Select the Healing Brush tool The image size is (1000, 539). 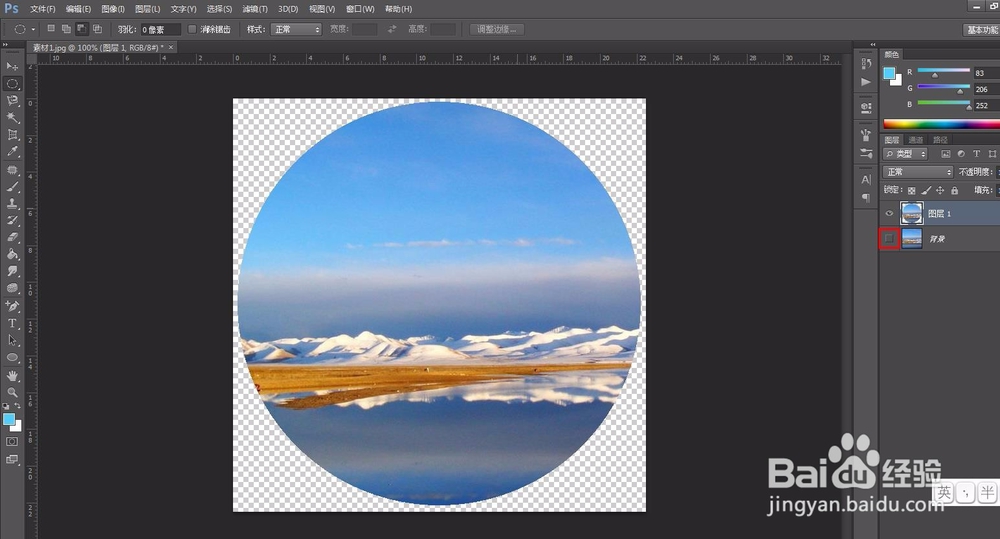click(x=12, y=170)
